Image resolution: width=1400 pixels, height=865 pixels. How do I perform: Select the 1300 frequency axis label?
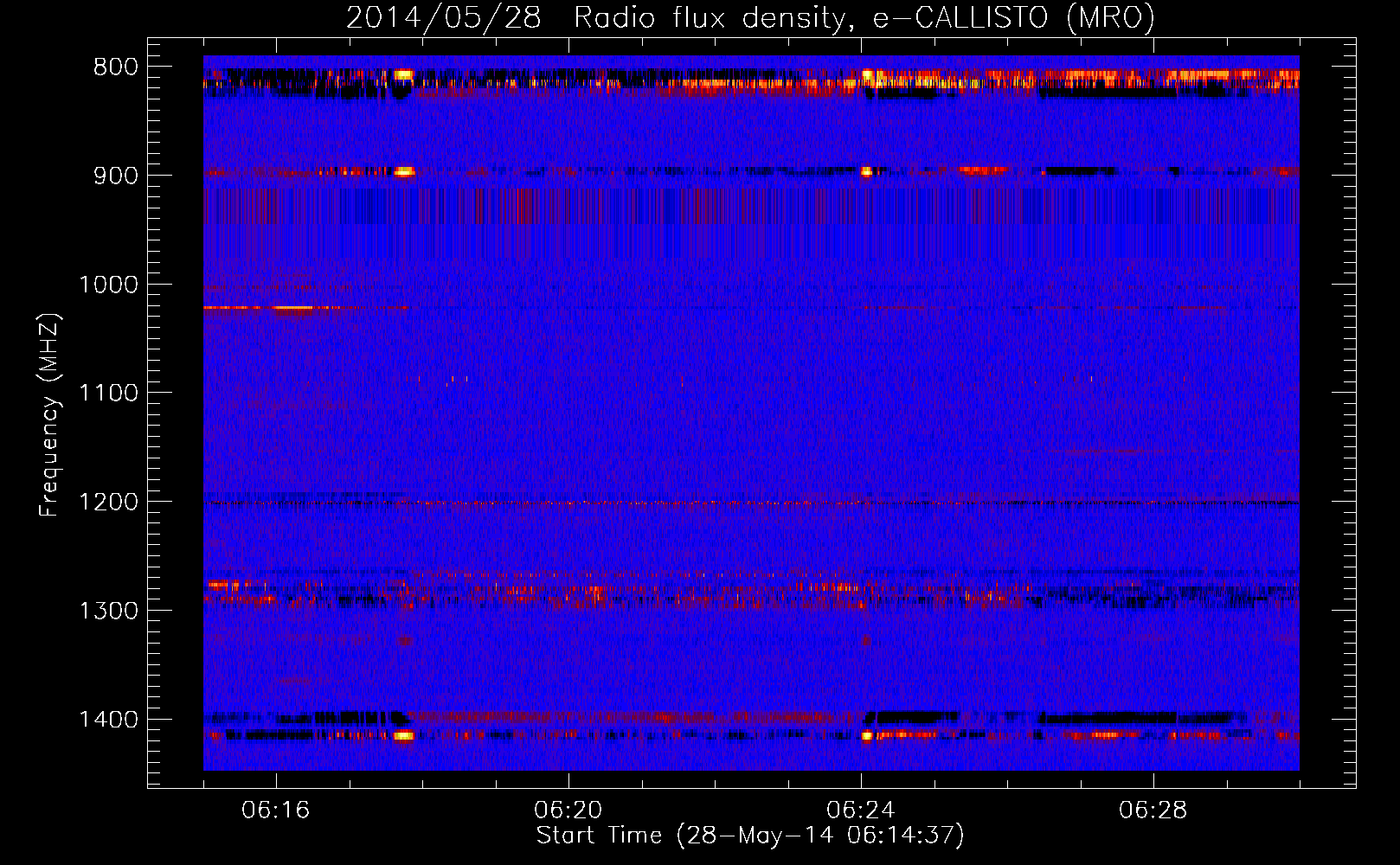coord(108,611)
